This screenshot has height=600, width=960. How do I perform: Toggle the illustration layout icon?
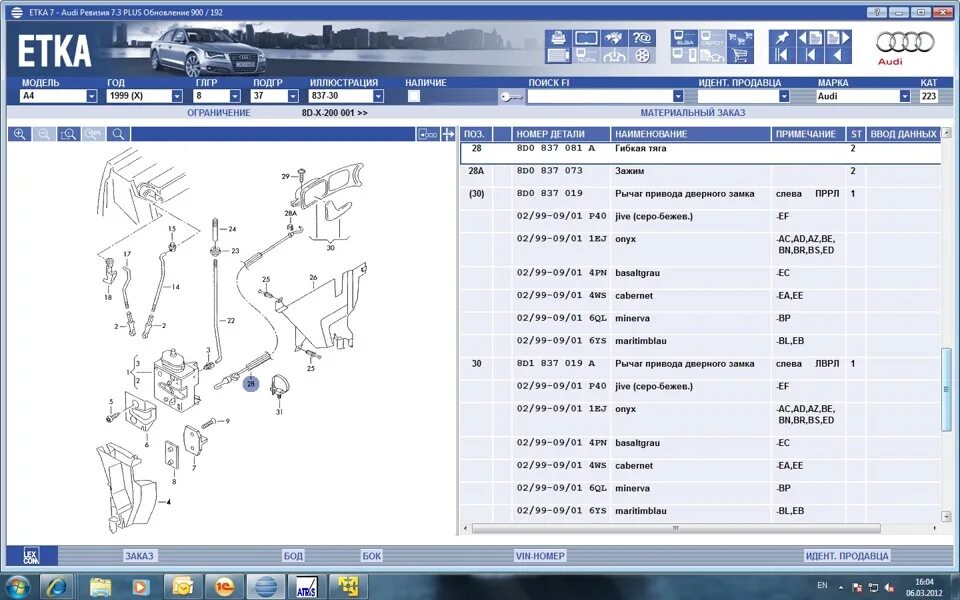(x=428, y=134)
